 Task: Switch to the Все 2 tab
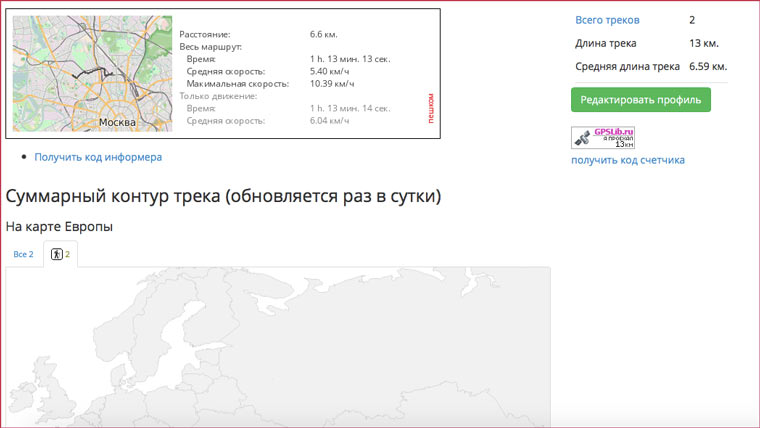click(x=23, y=254)
